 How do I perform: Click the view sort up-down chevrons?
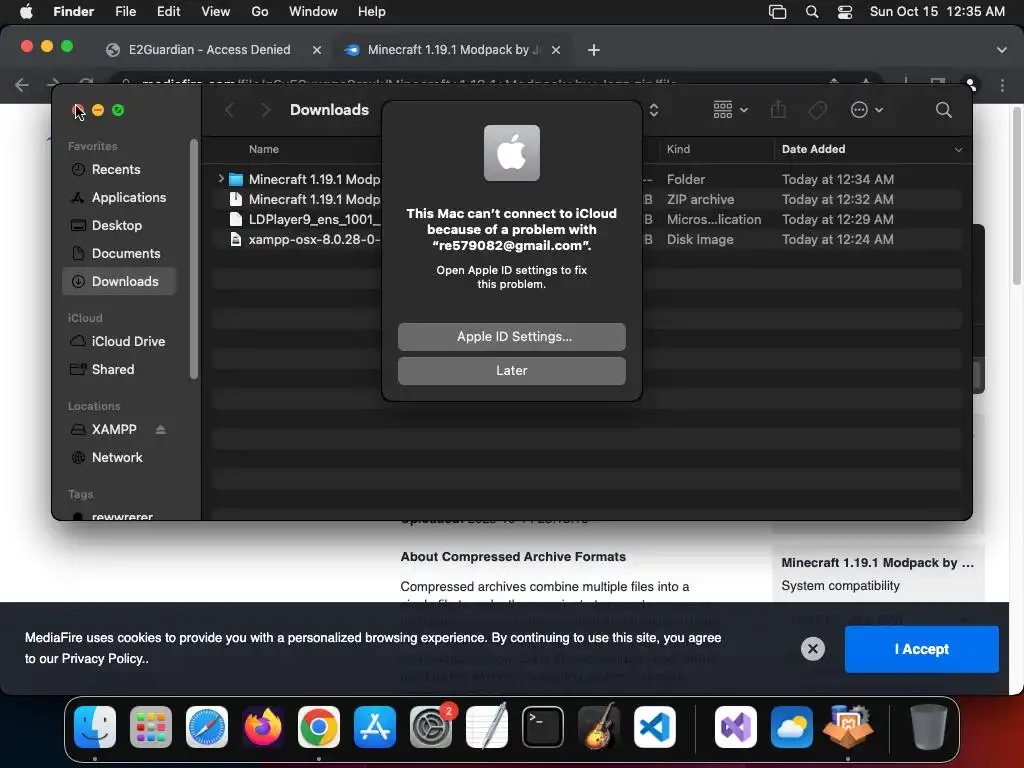click(x=654, y=110)
